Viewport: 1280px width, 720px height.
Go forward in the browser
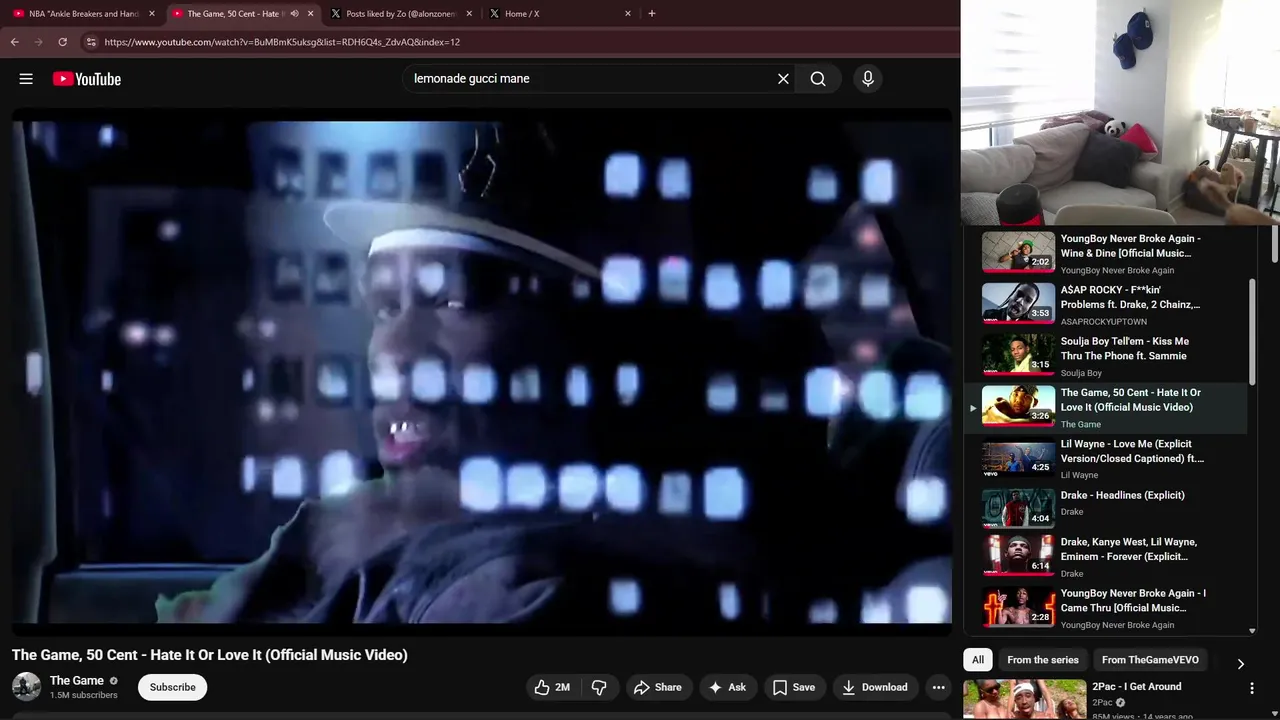[38, 42]
